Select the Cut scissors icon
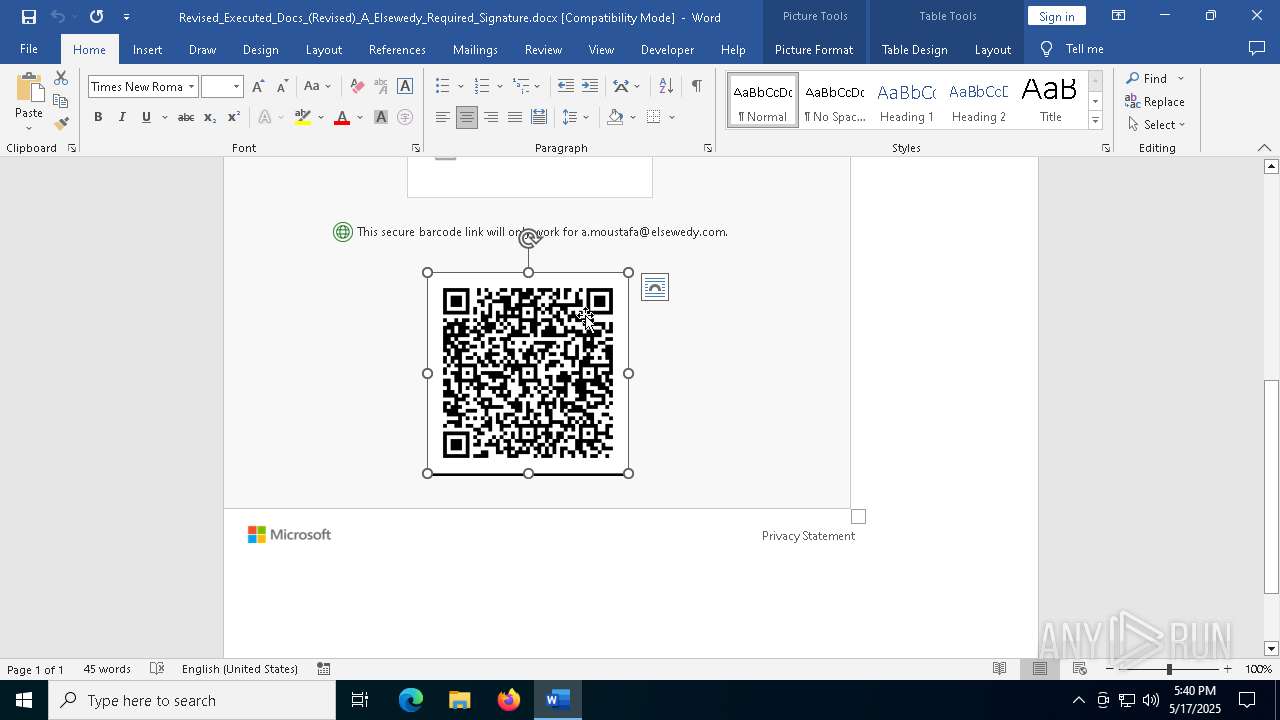This screenshot has width=1280, height=720. click(61, 78)
